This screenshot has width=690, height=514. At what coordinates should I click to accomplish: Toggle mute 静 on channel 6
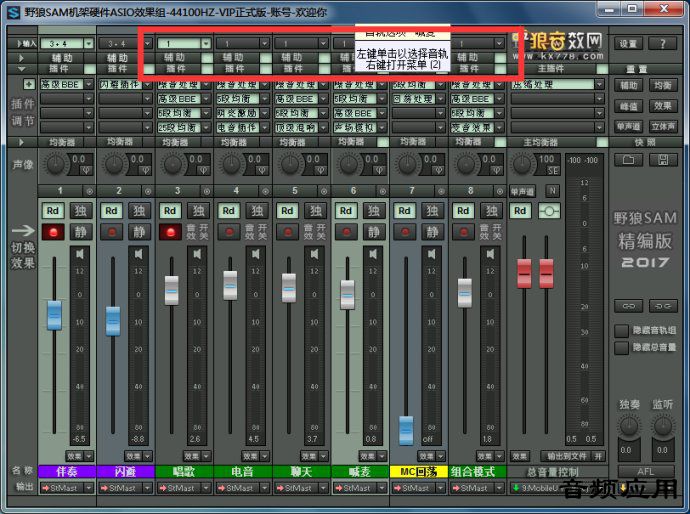tap(374, 232)
